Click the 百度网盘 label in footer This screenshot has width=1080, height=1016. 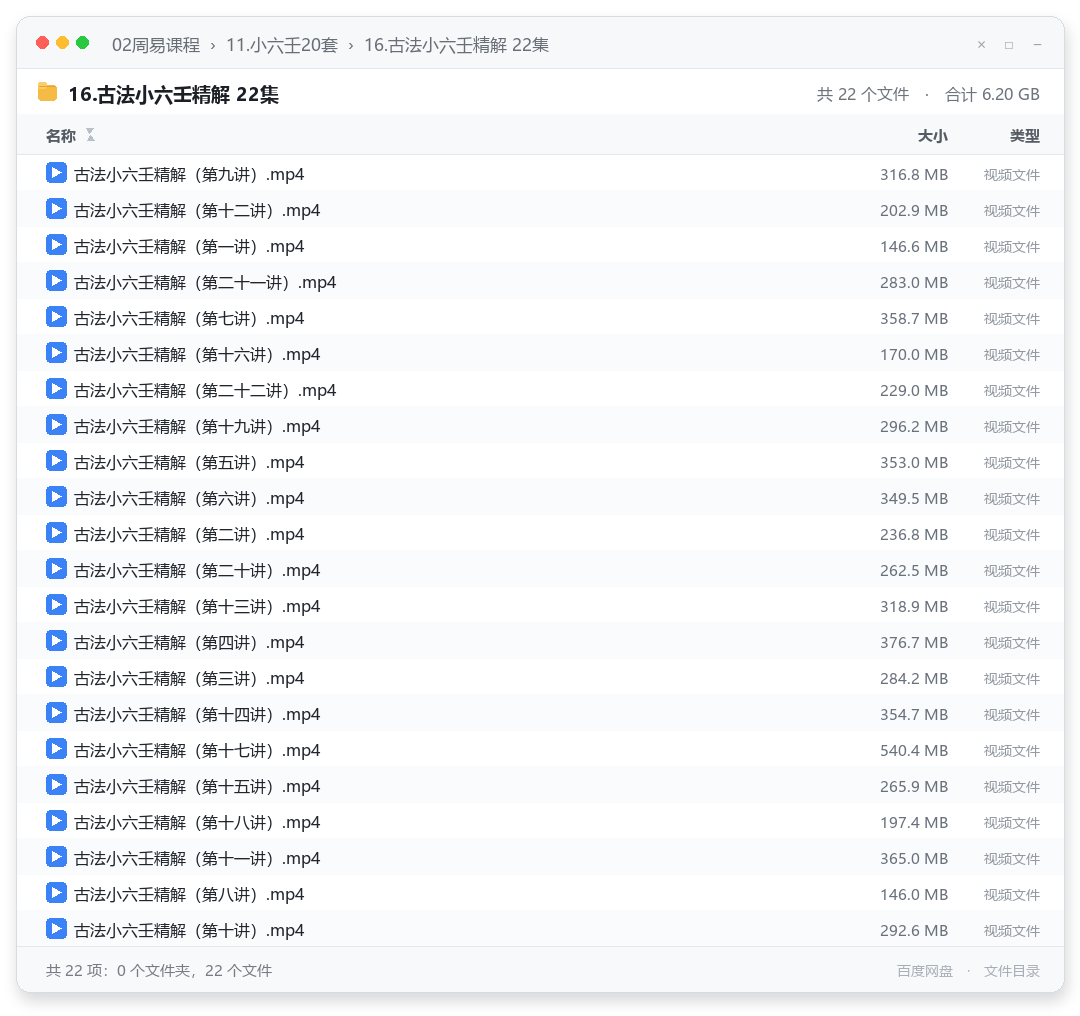(x=925, y=971)
